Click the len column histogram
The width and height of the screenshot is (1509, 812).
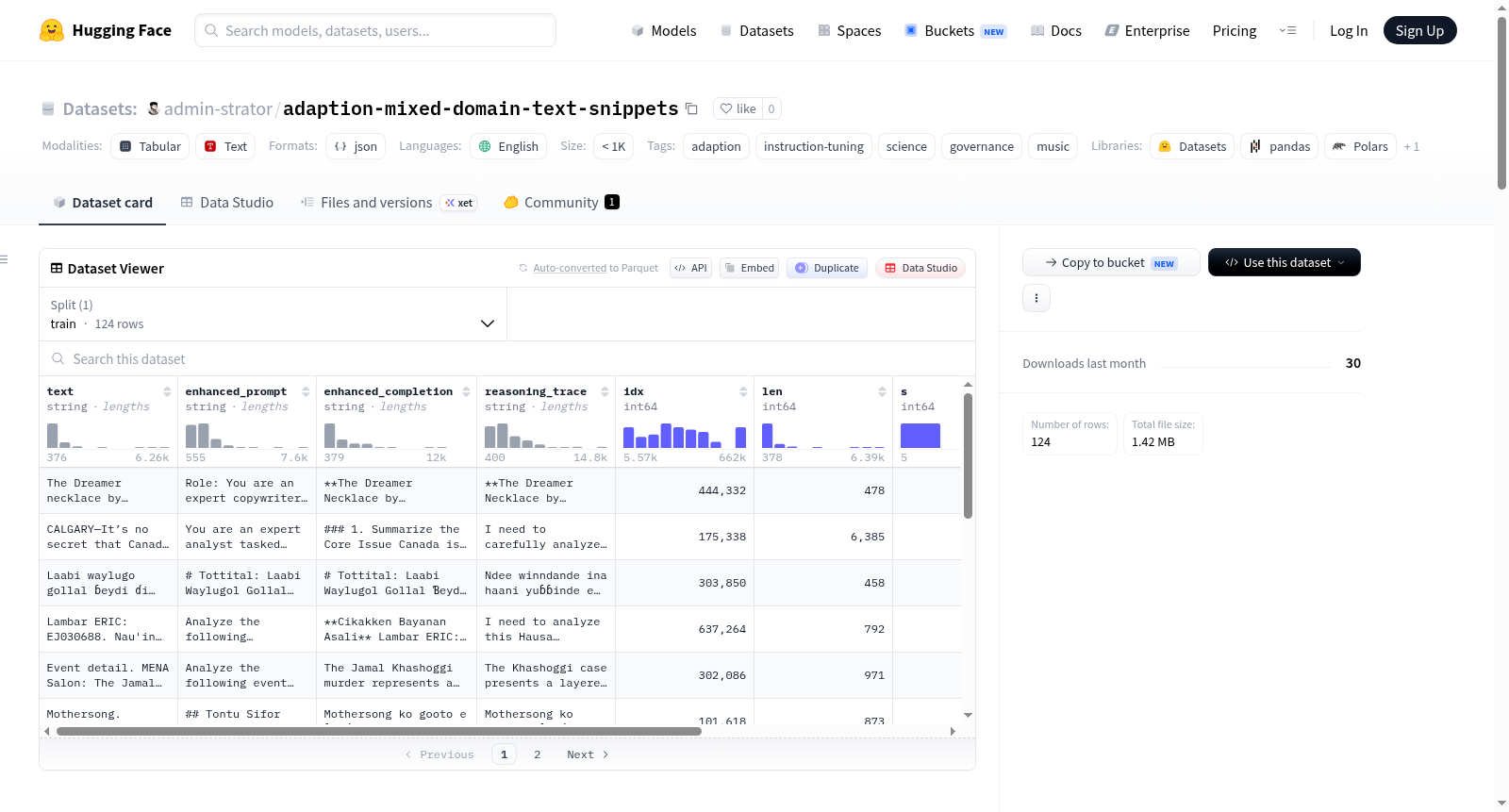coord(823,436)
